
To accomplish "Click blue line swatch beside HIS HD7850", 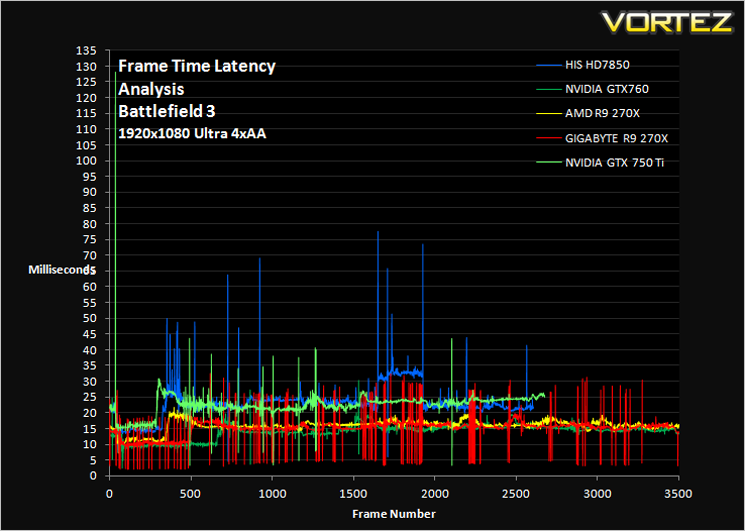I will 548,65.
